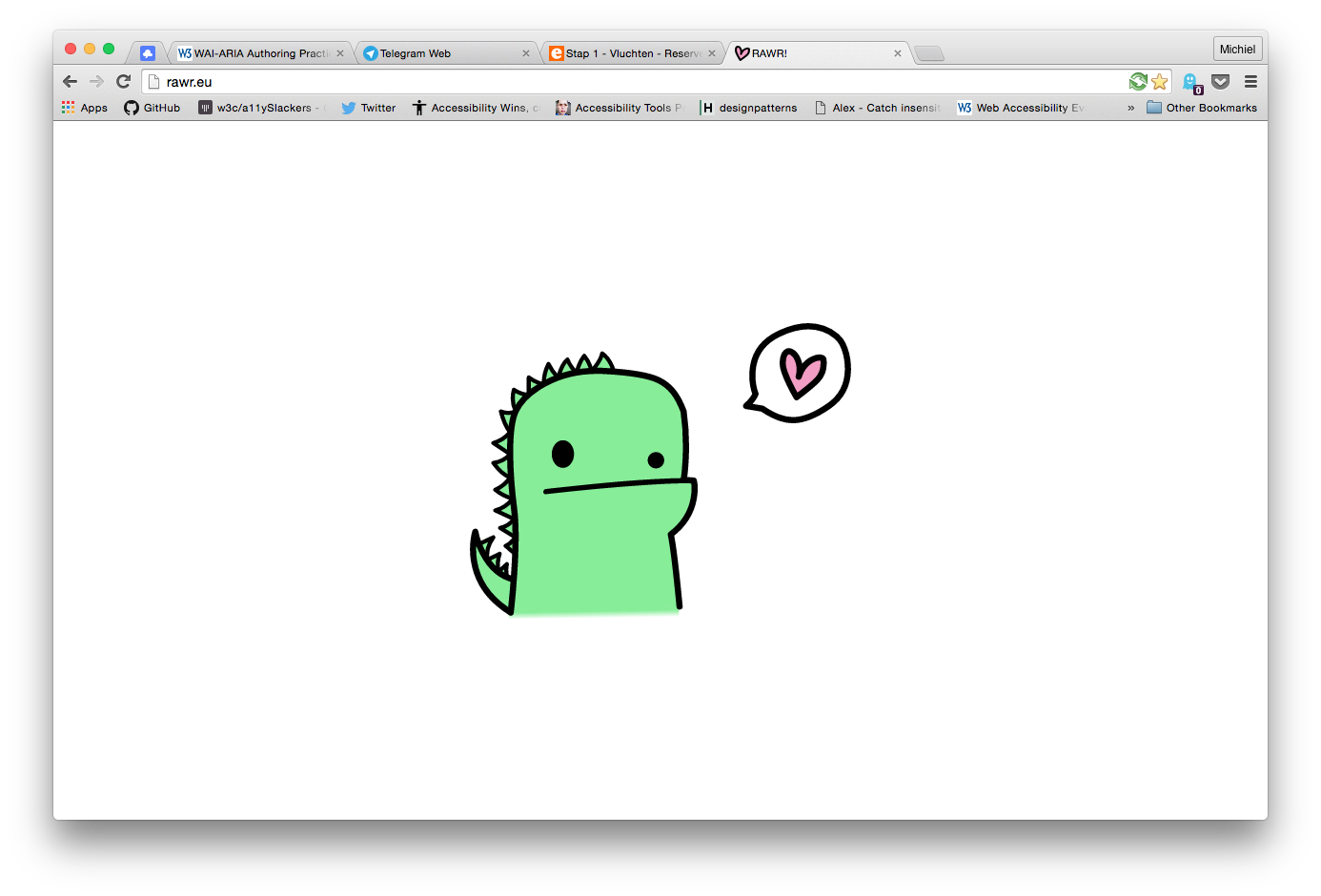Viewport: 1321px width, 896px height.
Task: Click the browser back arrow
Action: click(70, 82)
